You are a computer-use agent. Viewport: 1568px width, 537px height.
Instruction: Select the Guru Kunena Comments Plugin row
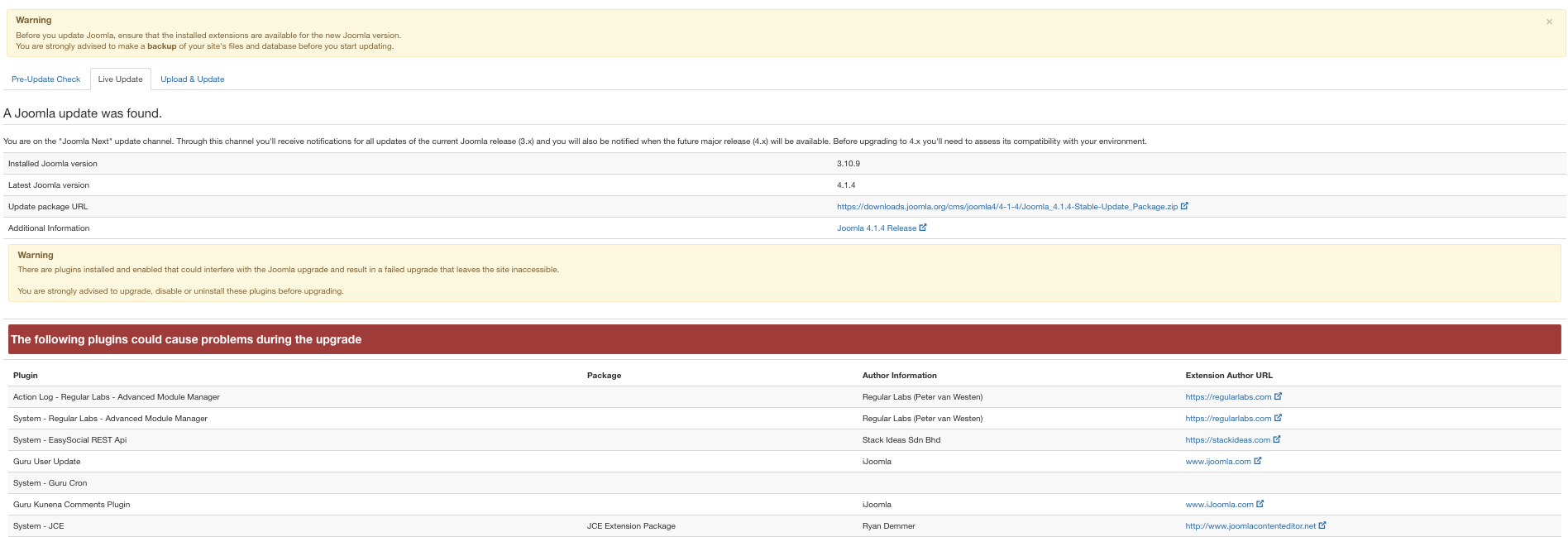tap(71, 505)
